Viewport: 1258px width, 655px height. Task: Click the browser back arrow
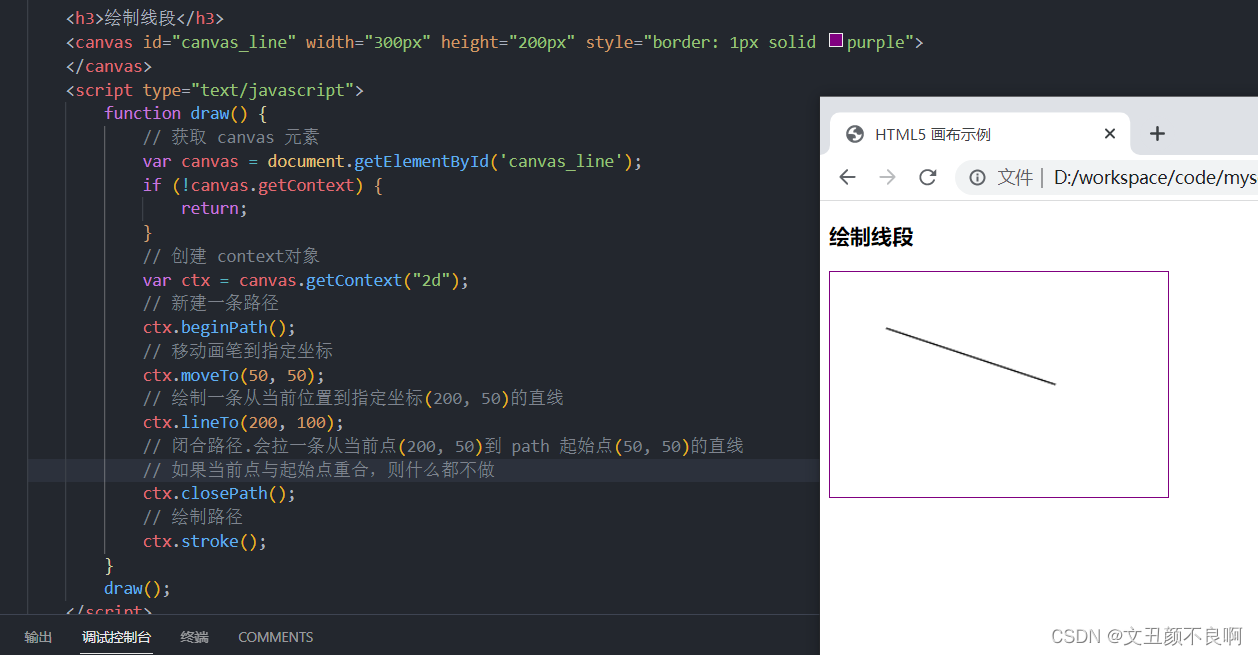(x=847, y=177)
